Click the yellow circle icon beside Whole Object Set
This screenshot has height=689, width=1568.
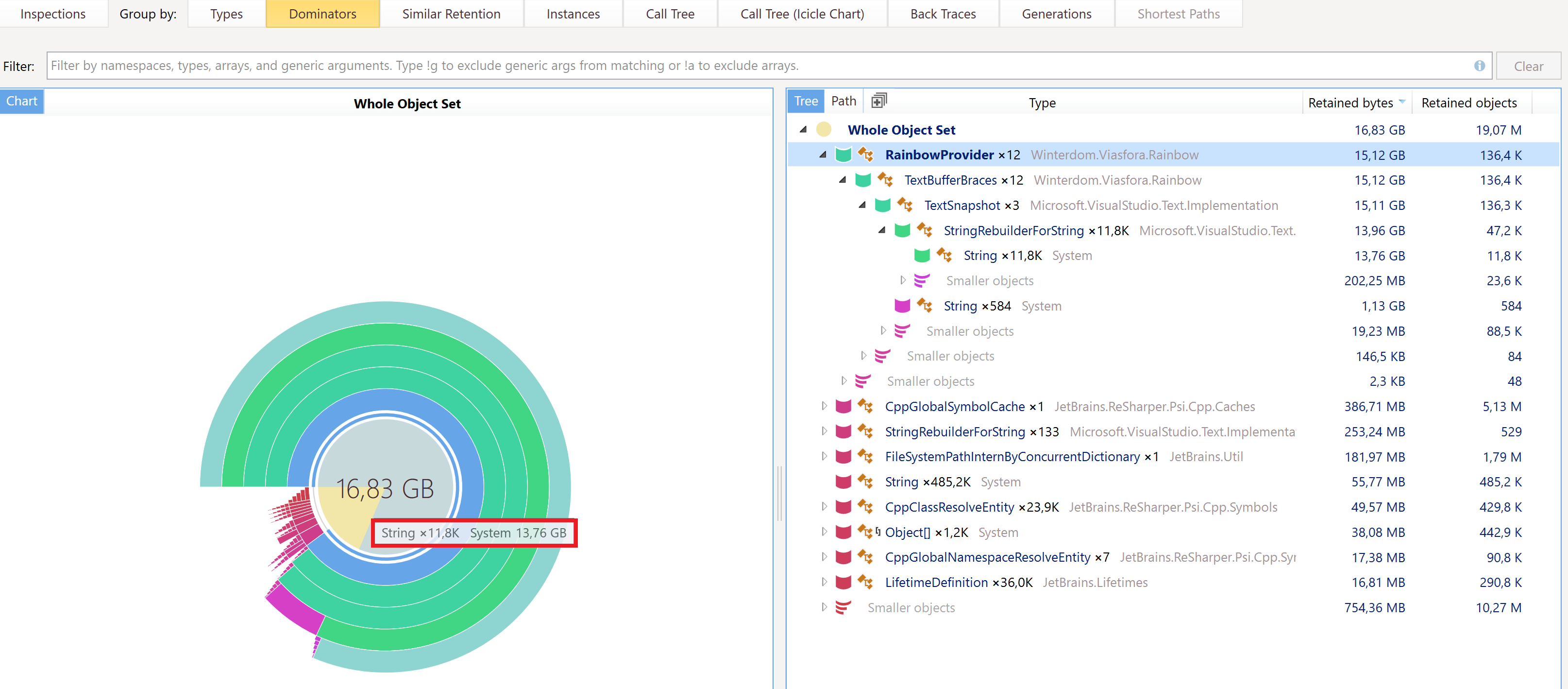coord(824,130)
